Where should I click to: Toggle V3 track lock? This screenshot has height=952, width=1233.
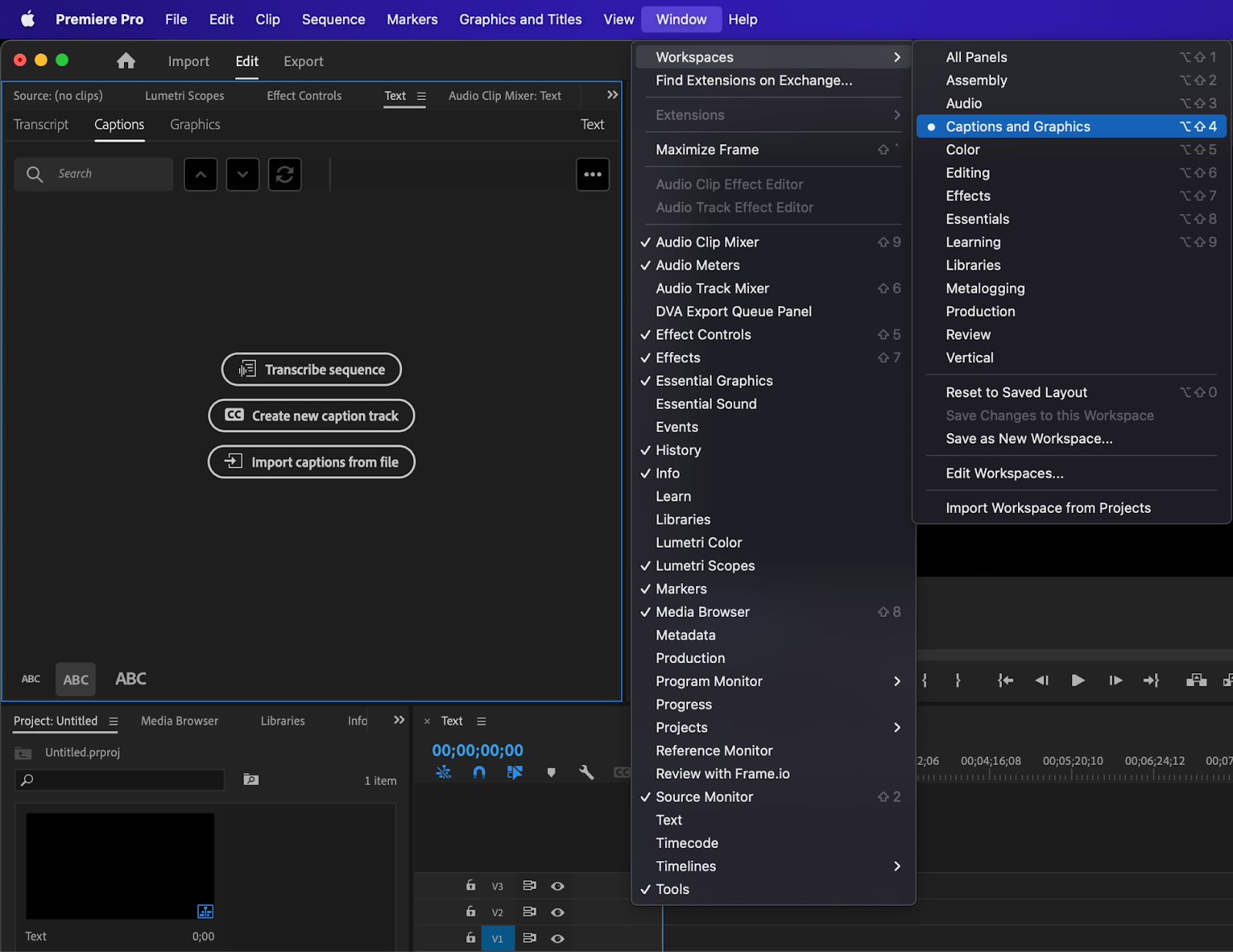coord(470,886)
